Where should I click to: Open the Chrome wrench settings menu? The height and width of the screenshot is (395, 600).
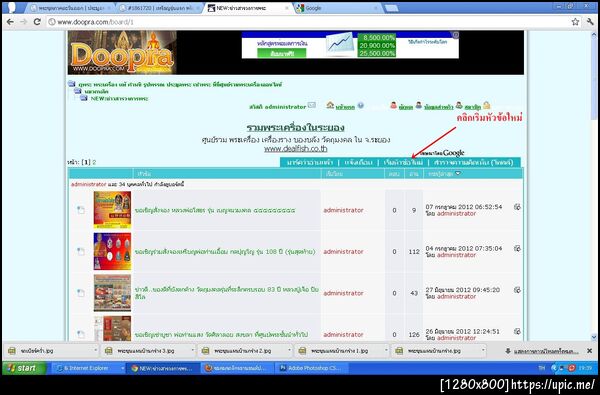click(590, 22)
